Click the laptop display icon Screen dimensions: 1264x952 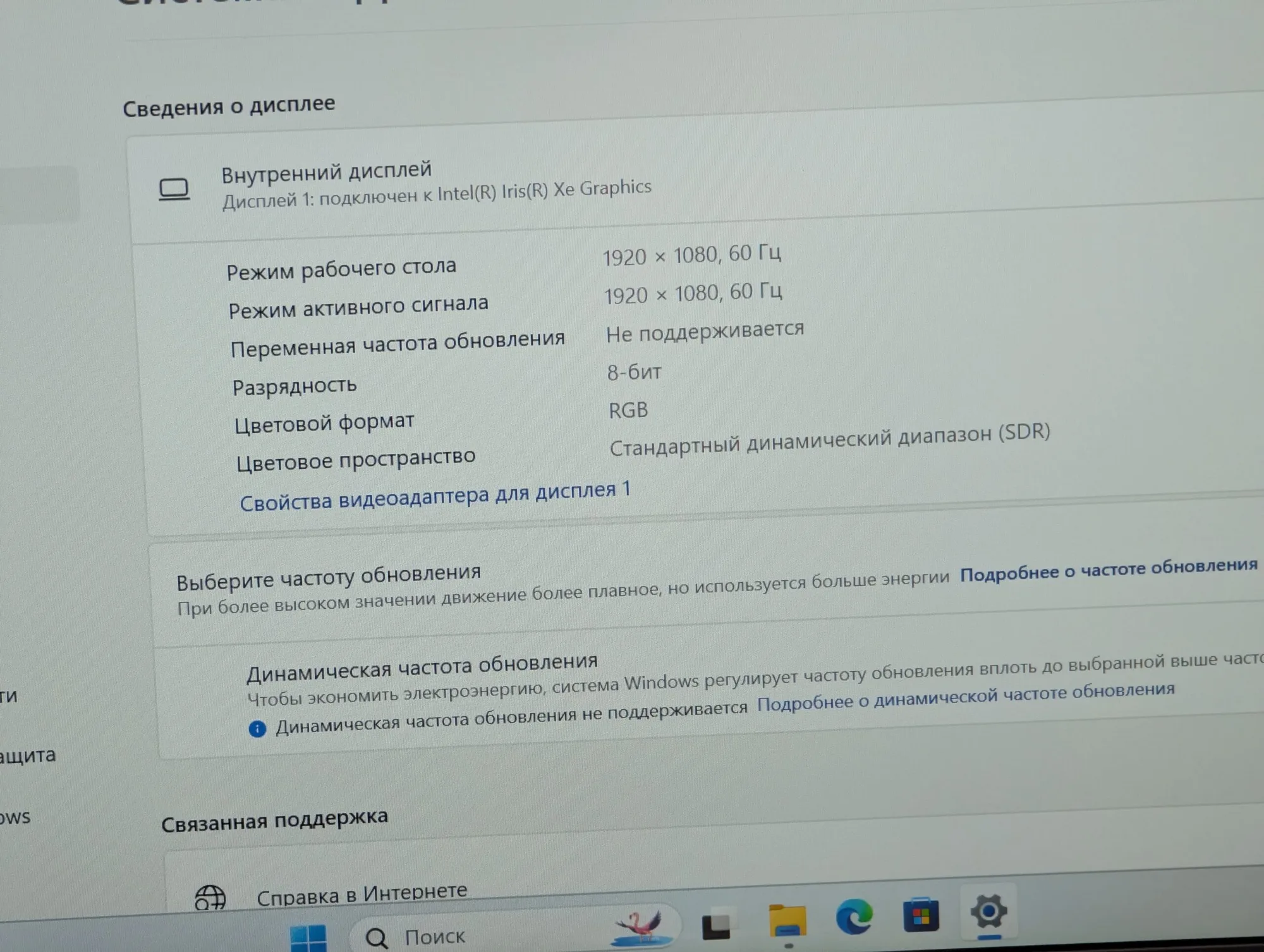(174, 190)
